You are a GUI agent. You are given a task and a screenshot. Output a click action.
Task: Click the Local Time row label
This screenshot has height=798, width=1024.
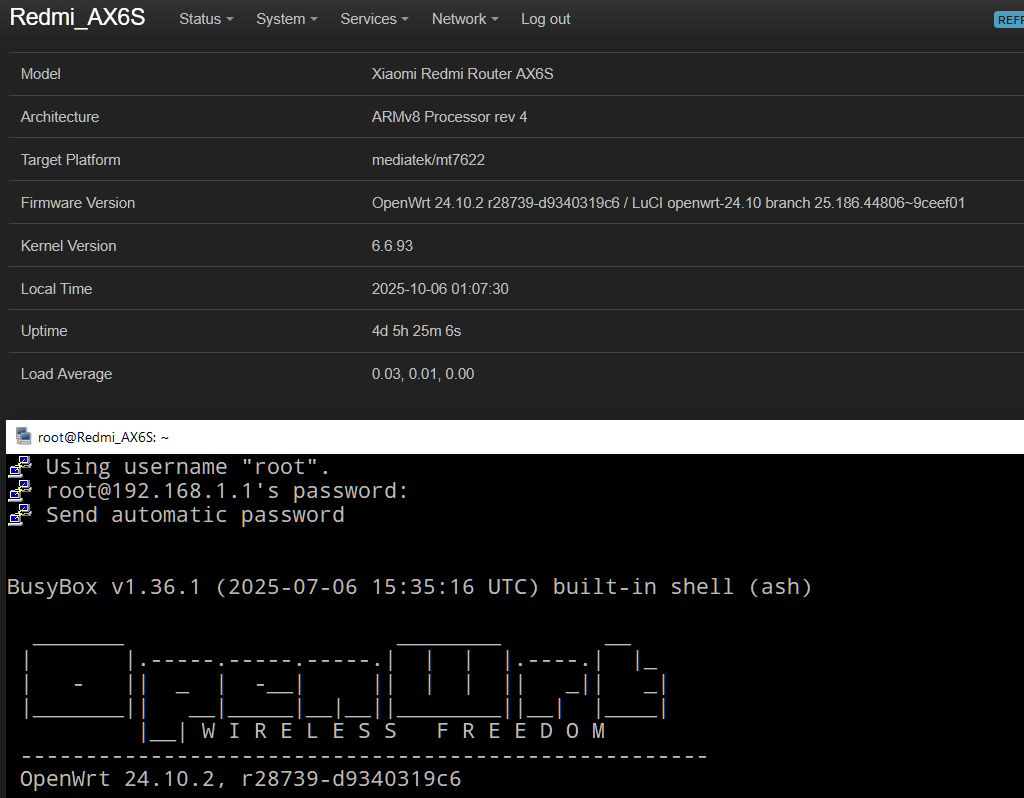[x=56, y=289]
